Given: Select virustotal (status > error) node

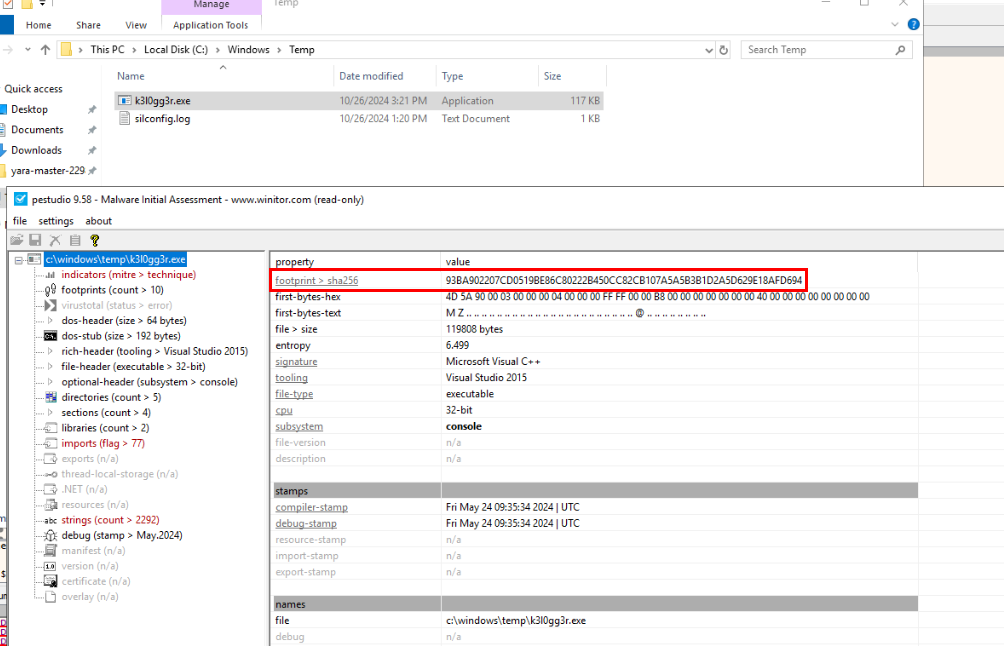Looking at the screenshot, I should click(x=116, y=305).
